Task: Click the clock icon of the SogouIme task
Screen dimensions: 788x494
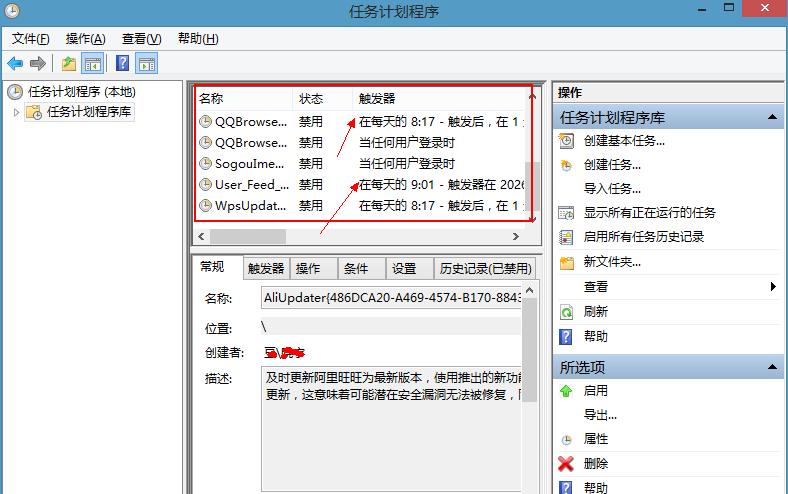Action: pyautogui.click(x=205, y=164)
